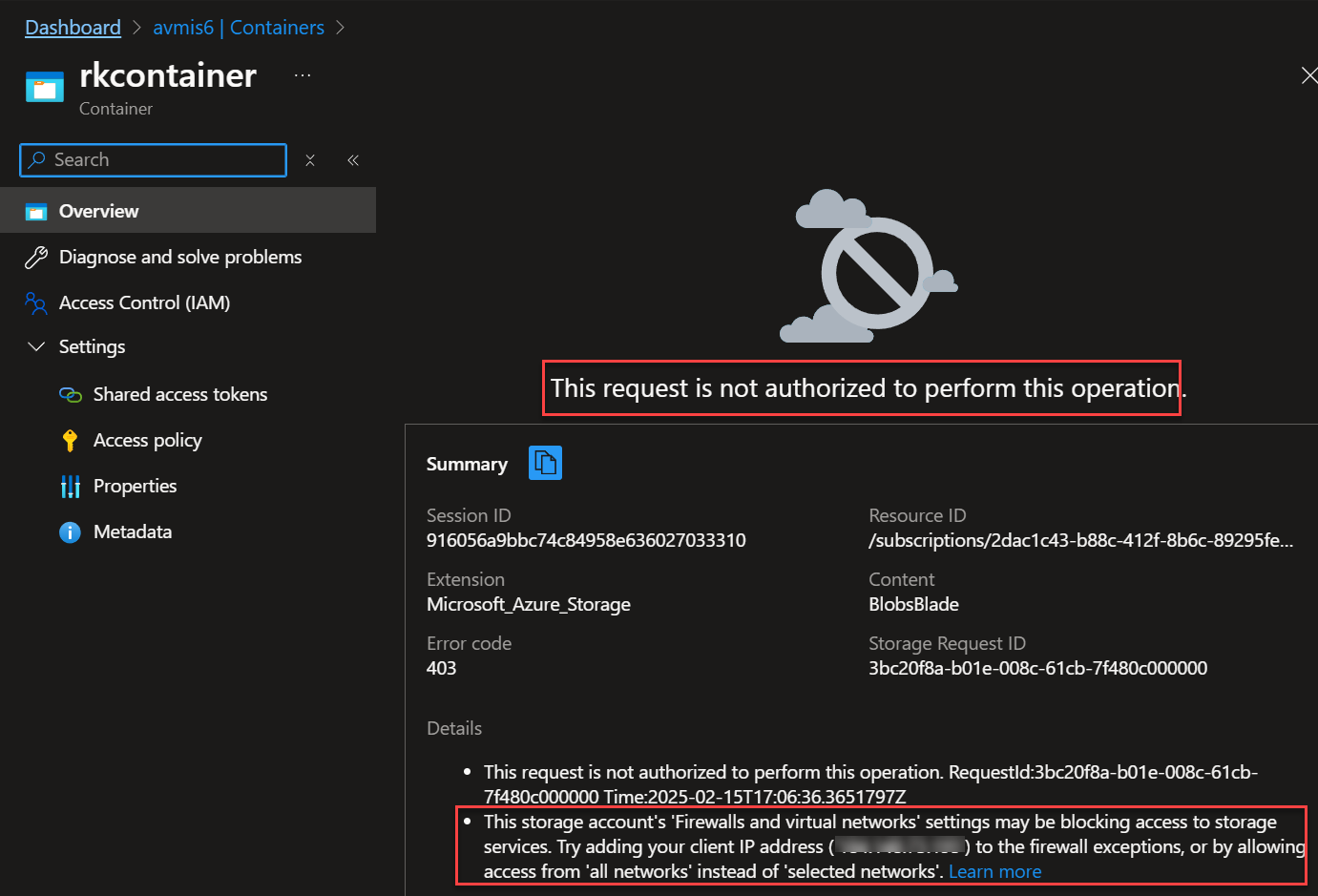The image size is (1318, 896).
Task: Go to Access Control (IAM)
Action: (144, 303)
